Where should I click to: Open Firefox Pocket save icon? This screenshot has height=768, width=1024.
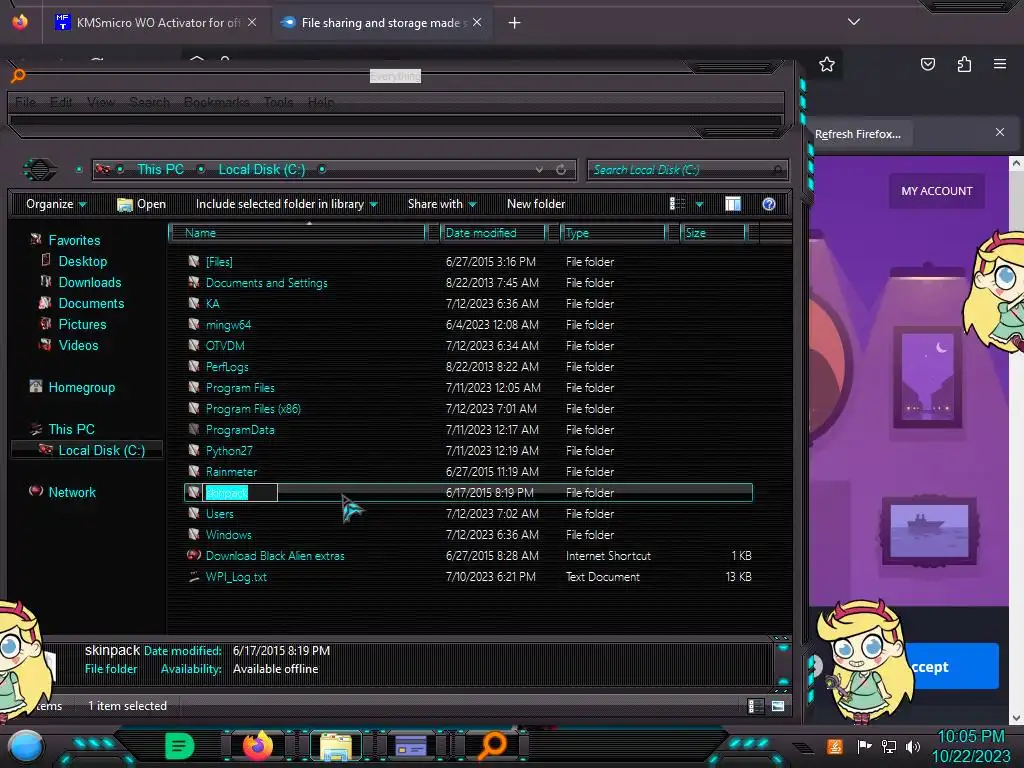click(x=928, y=64)
